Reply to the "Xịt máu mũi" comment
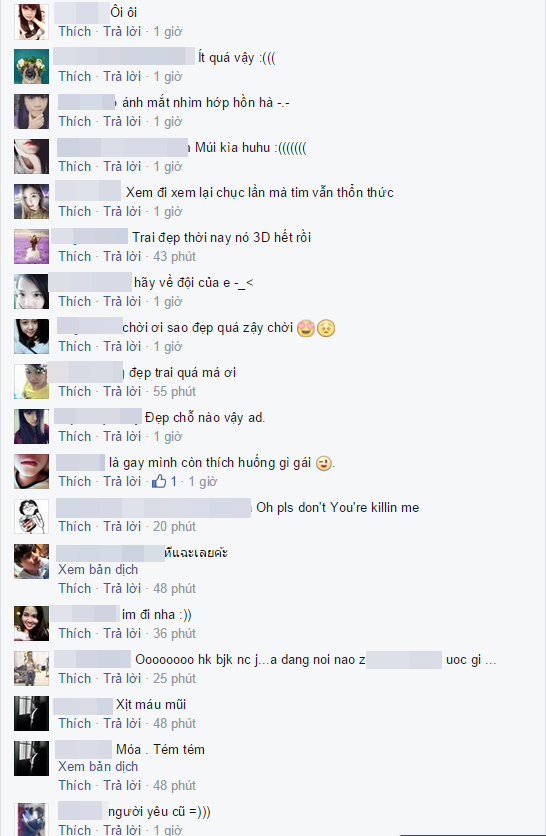The image size is (546, 836). [122, 723]
